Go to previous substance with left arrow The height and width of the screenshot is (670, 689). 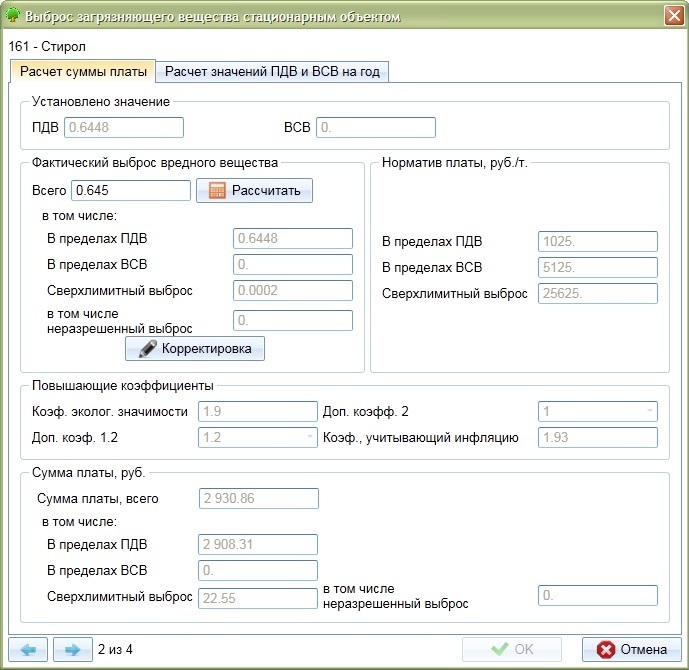(28, 649)
